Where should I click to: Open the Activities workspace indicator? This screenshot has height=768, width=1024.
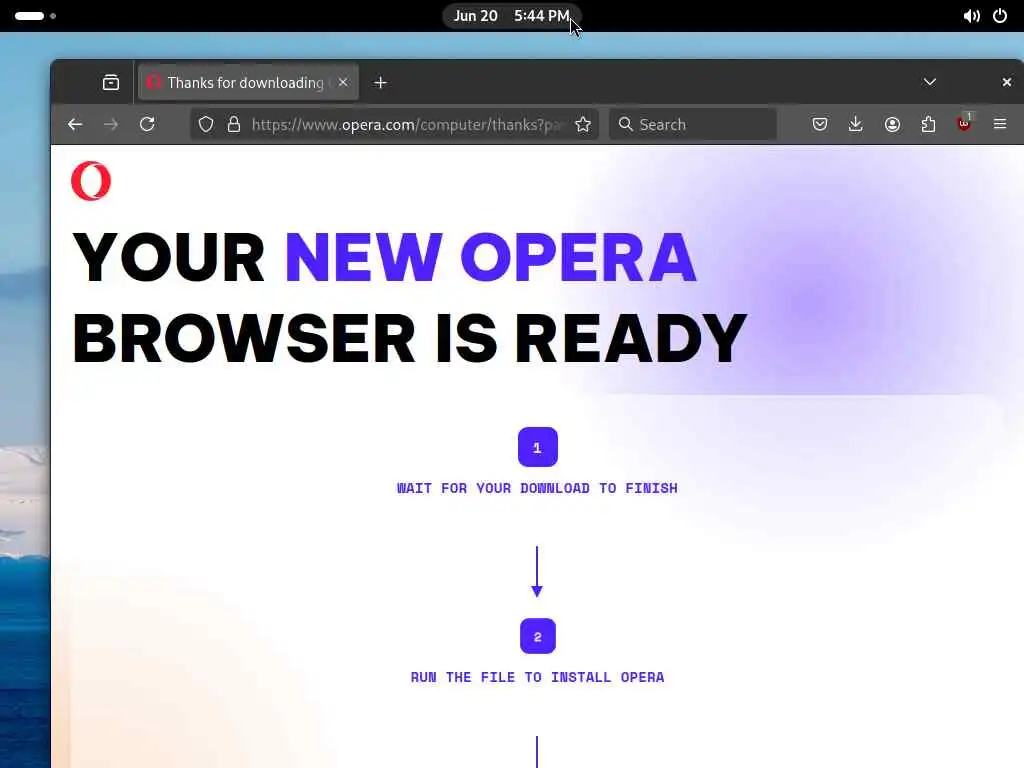(x=35, y=16)
